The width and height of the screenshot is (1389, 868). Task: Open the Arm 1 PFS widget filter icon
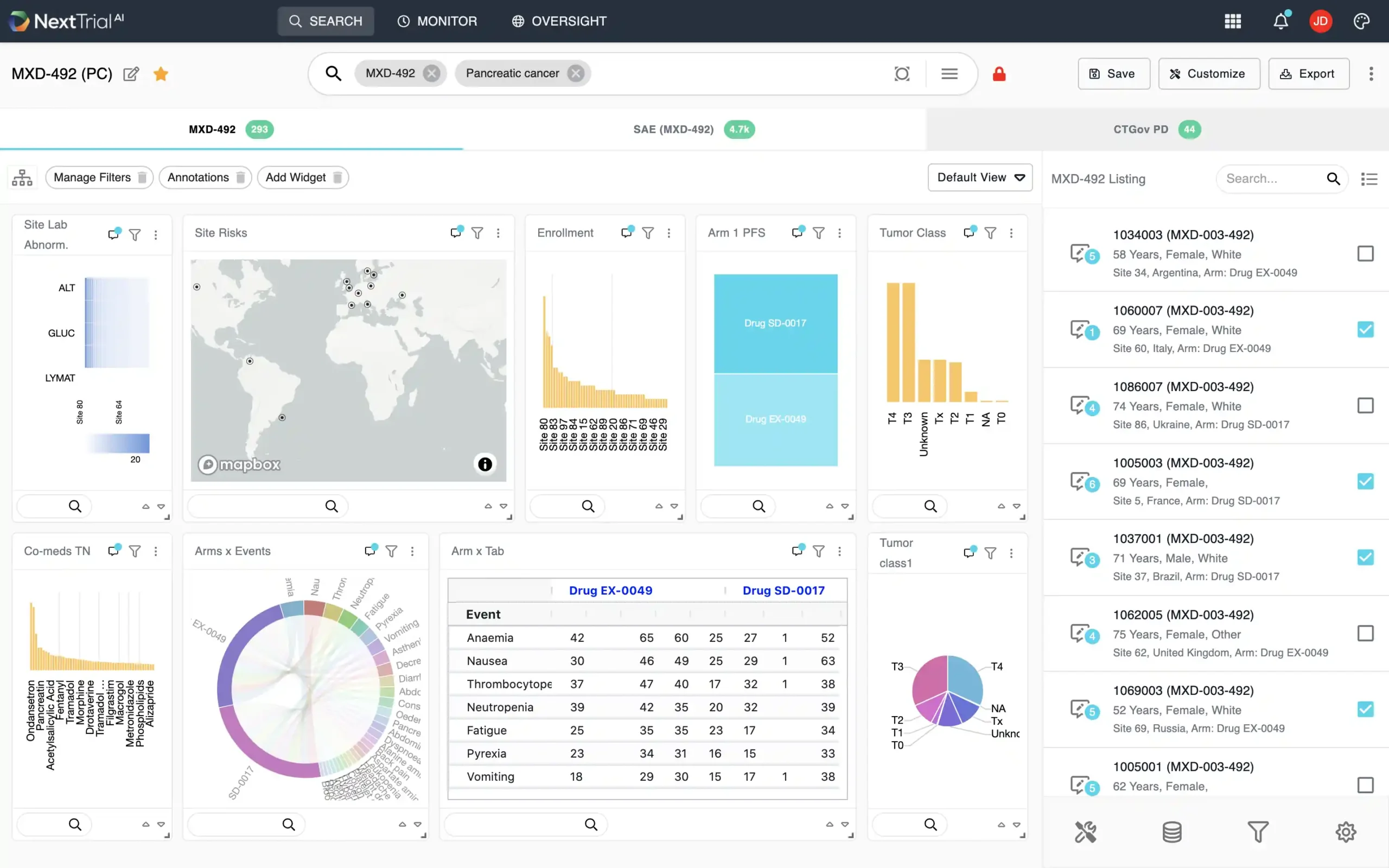[818, 233]
